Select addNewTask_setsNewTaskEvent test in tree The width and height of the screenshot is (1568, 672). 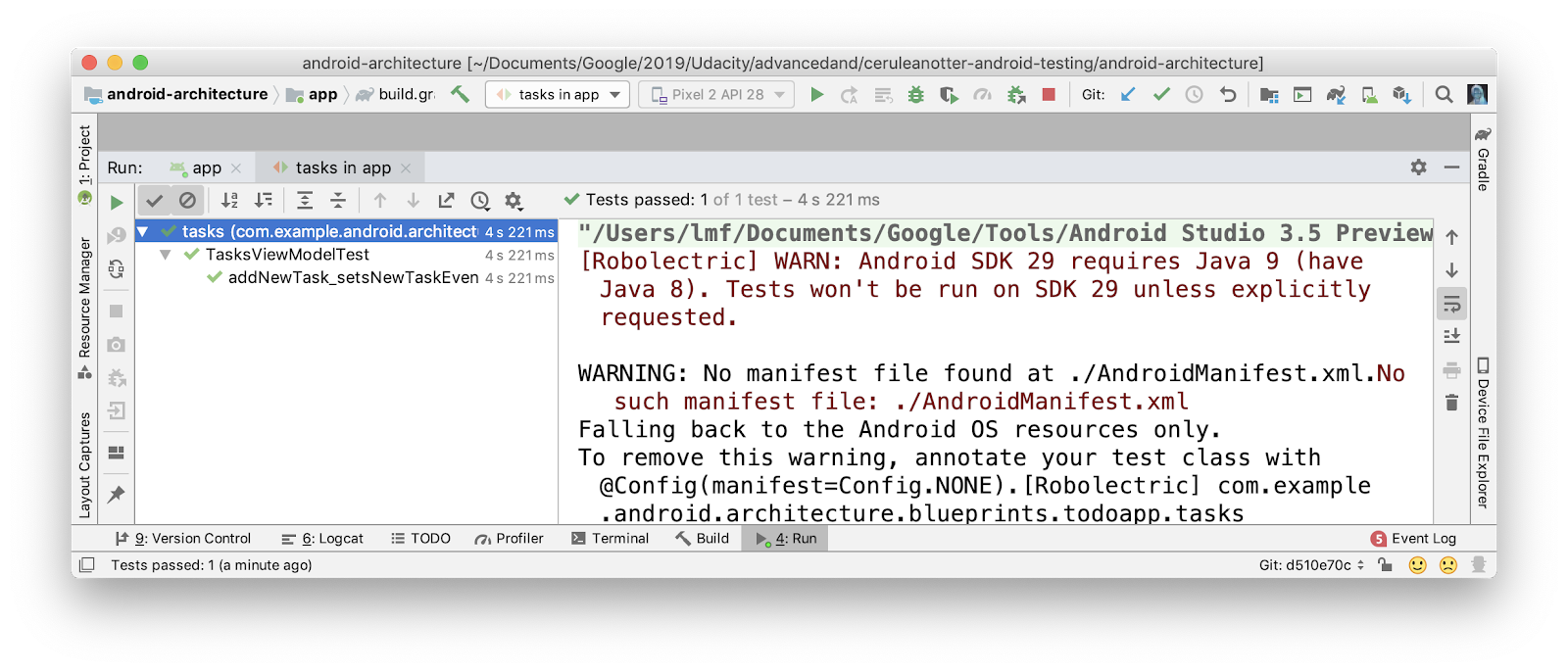pyautogui.click(x=353, y=278)
